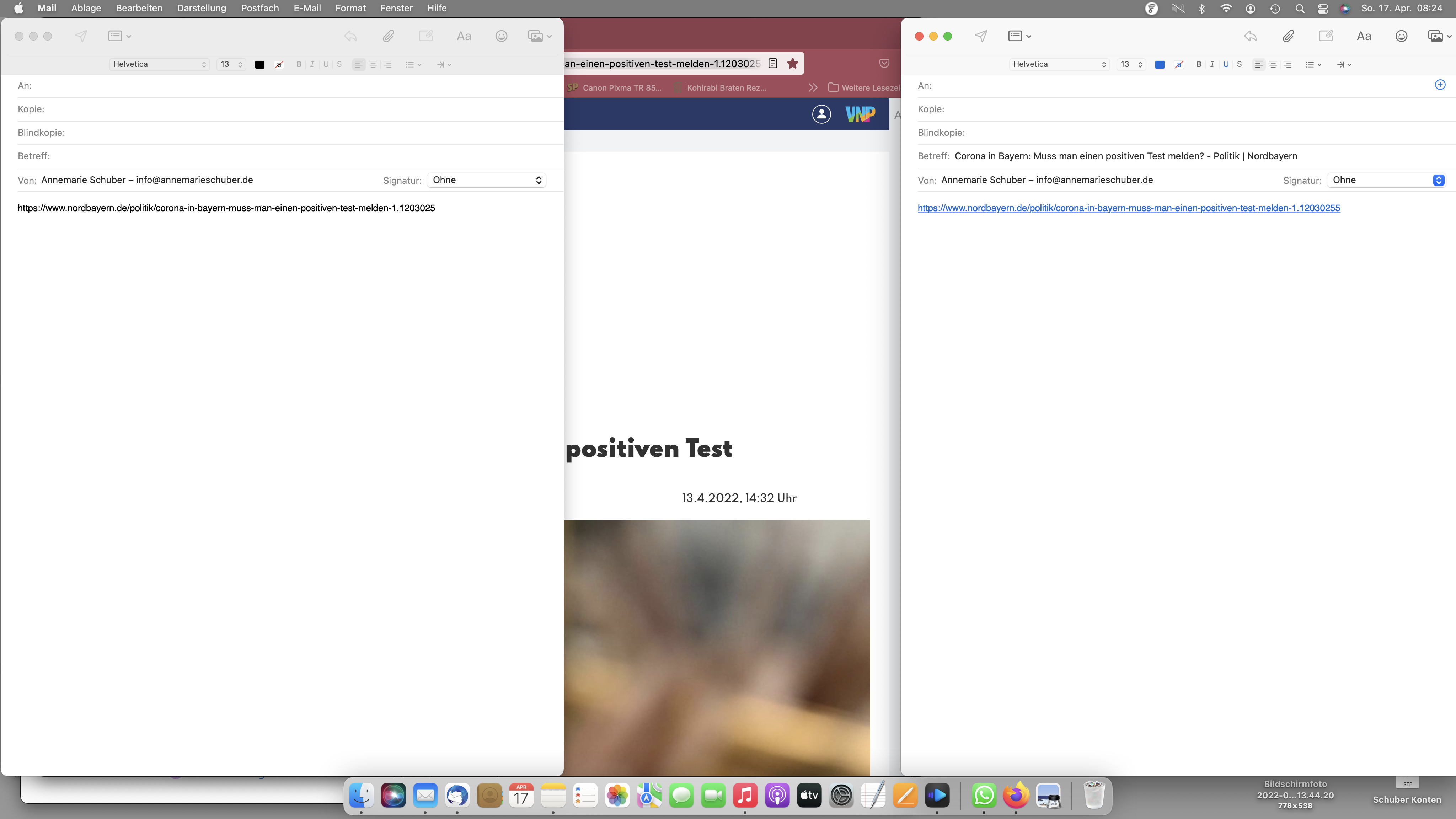The image size is (1456, 819).
Task: Toggle the Aa format bar icon in right window
Action: (x=1364, y=36)
